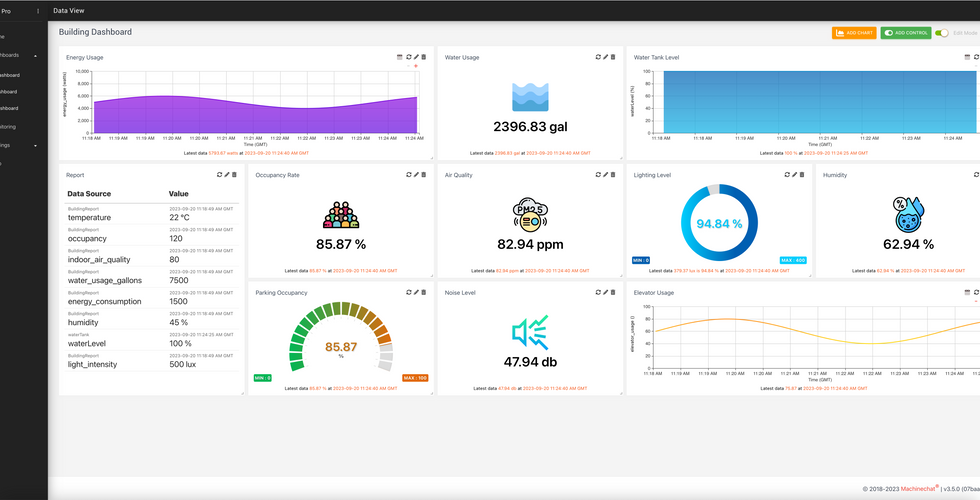Toggle the Edit Mode switch
Screen dimensions: 980x500
point(942,32)
